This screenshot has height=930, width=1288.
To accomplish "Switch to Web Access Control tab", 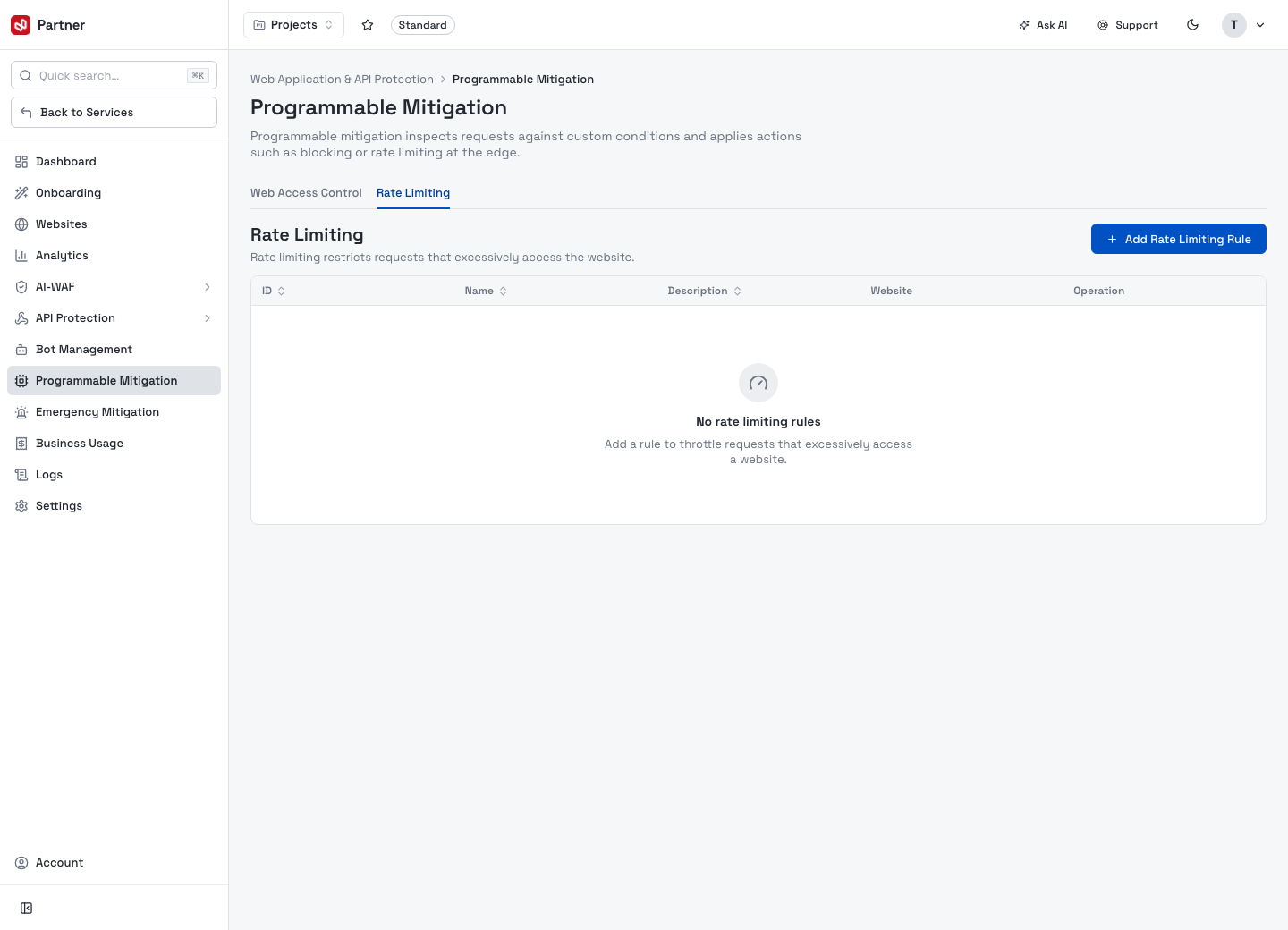I will click(x=306, y=193).
